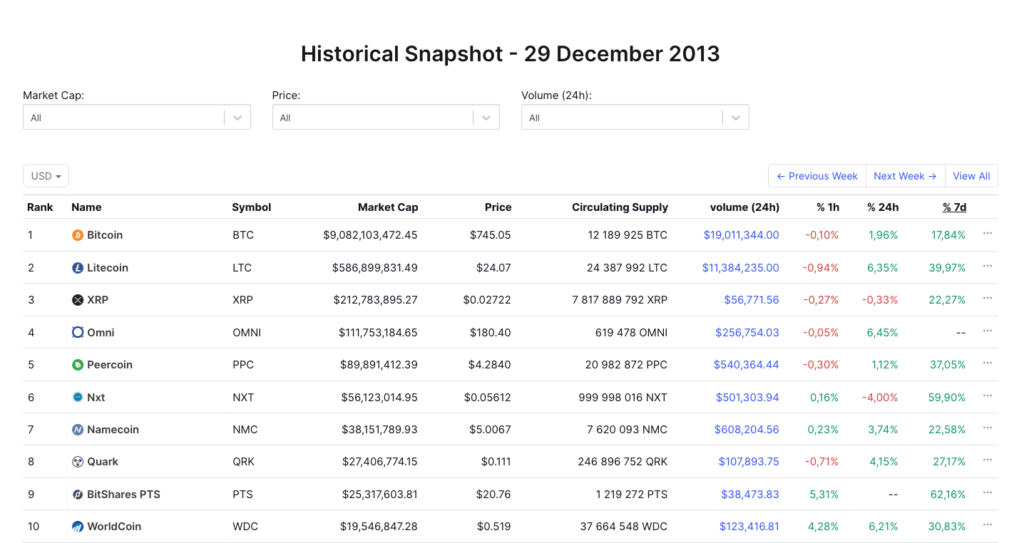Open Litecoin volume $11,384,235.00 link
Image resolution: width=1024 pixels, height=543 pixels.
click(741, 268)
